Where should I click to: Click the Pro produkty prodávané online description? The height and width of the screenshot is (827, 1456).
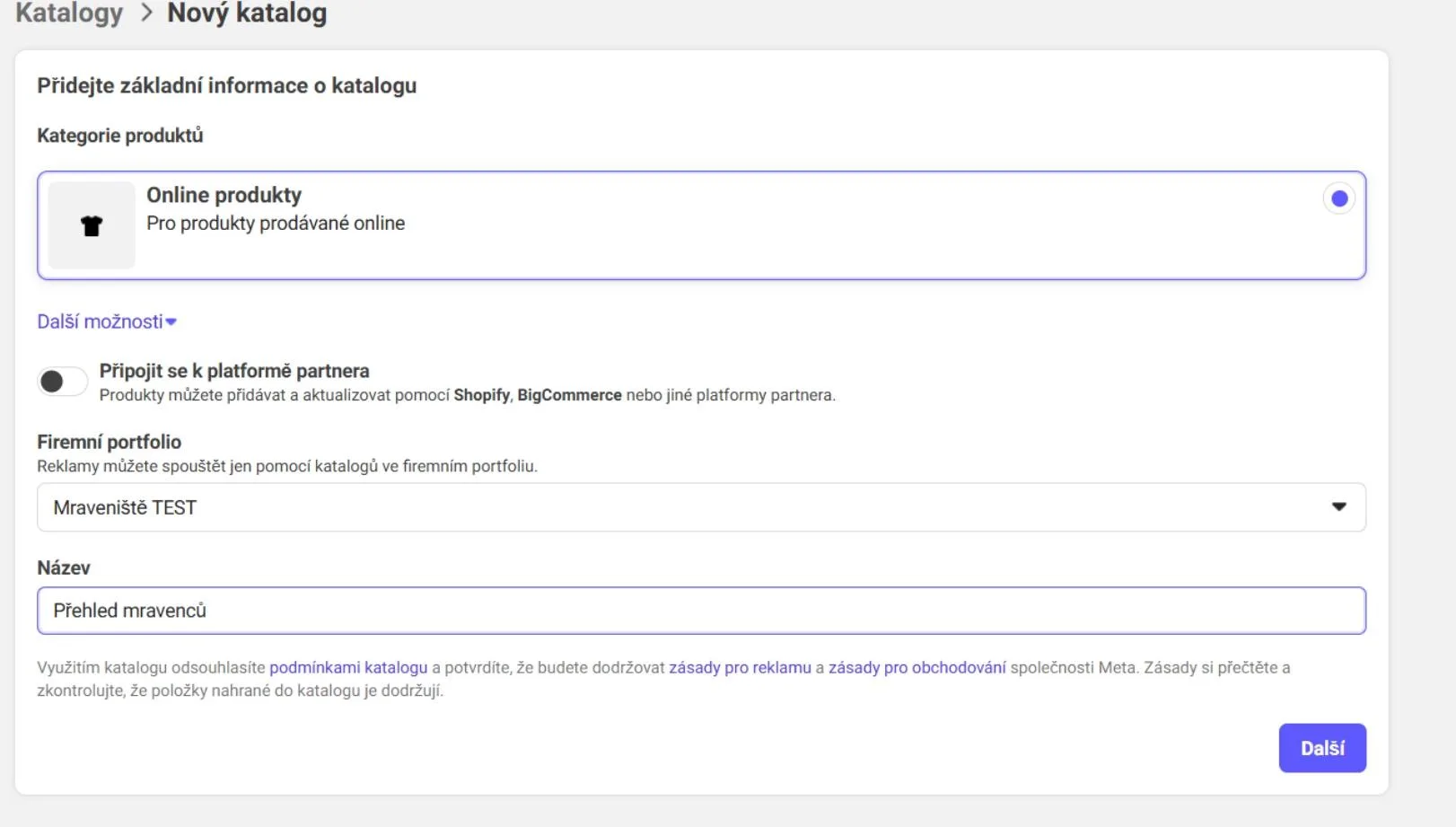[x=276, y=223]
